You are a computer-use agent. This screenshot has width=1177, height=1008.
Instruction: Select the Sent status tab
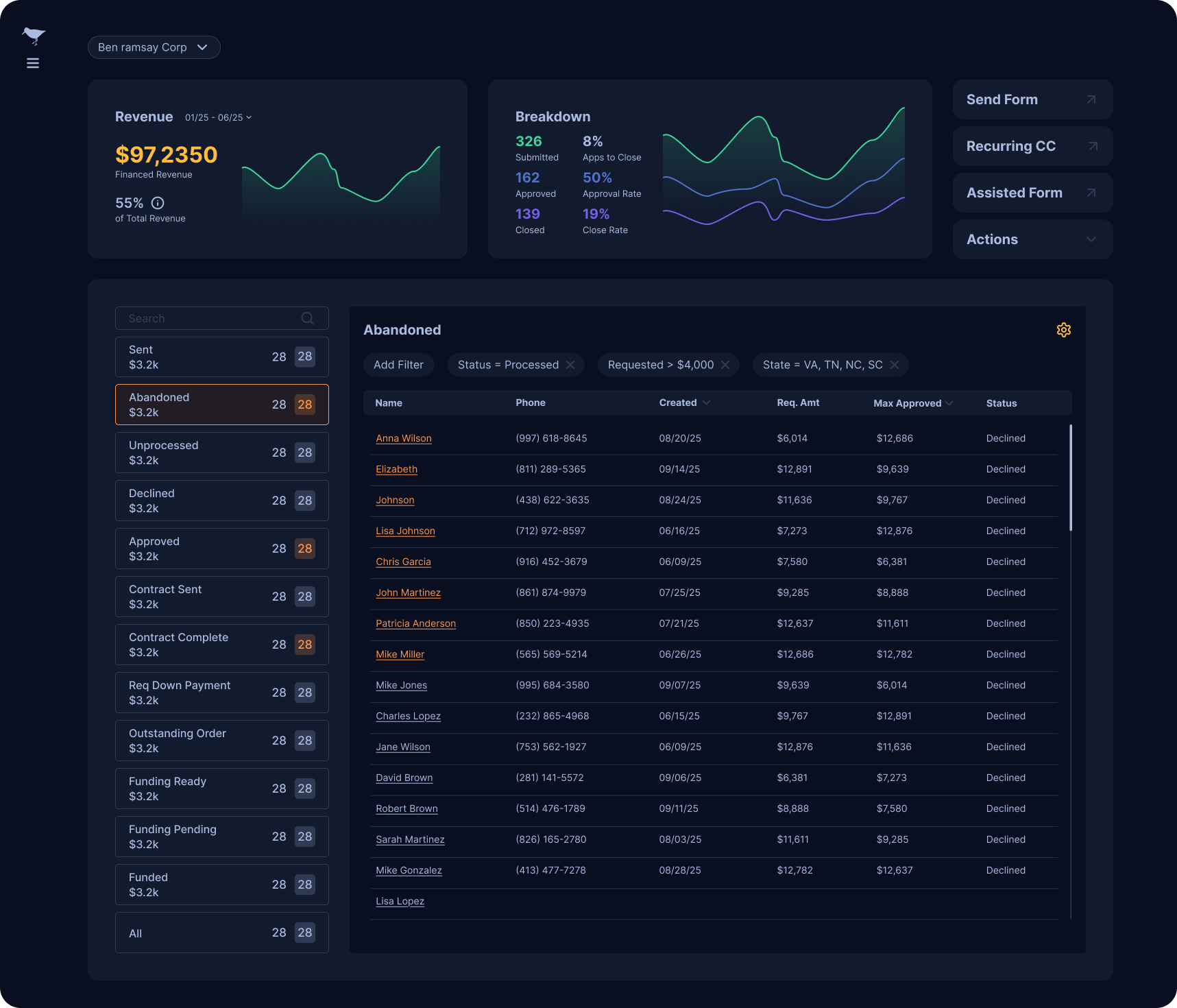point(222,357)
